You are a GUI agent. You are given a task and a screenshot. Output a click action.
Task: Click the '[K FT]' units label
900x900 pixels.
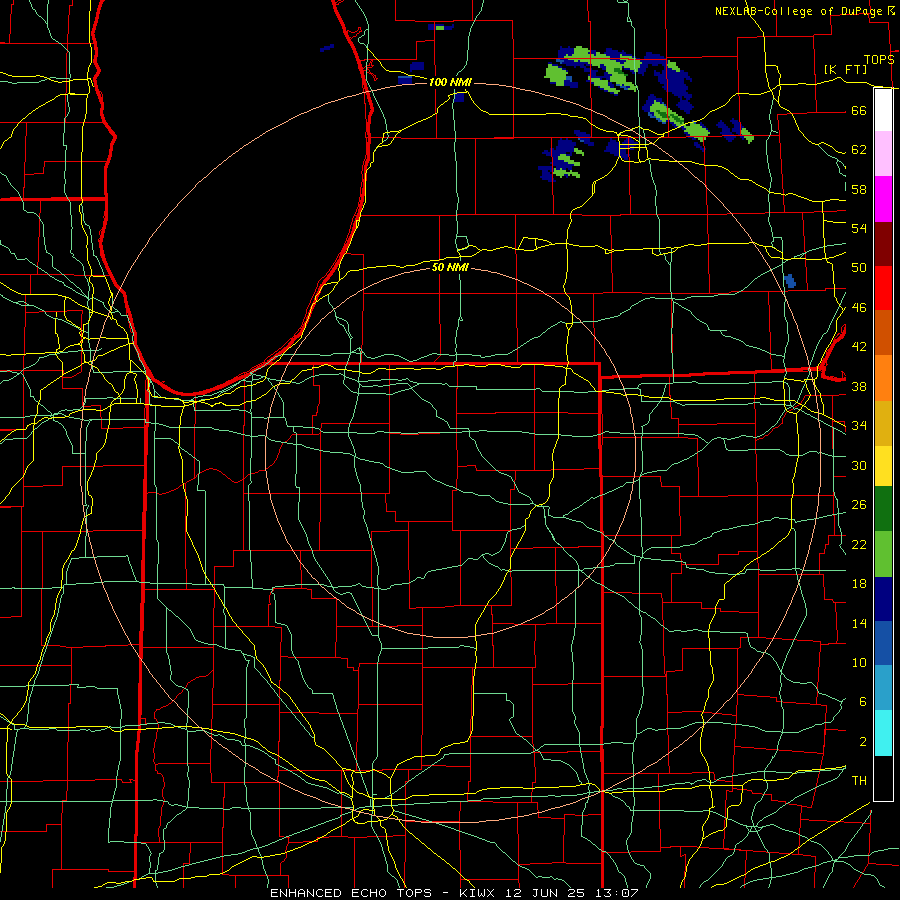(x=845, y=69)
